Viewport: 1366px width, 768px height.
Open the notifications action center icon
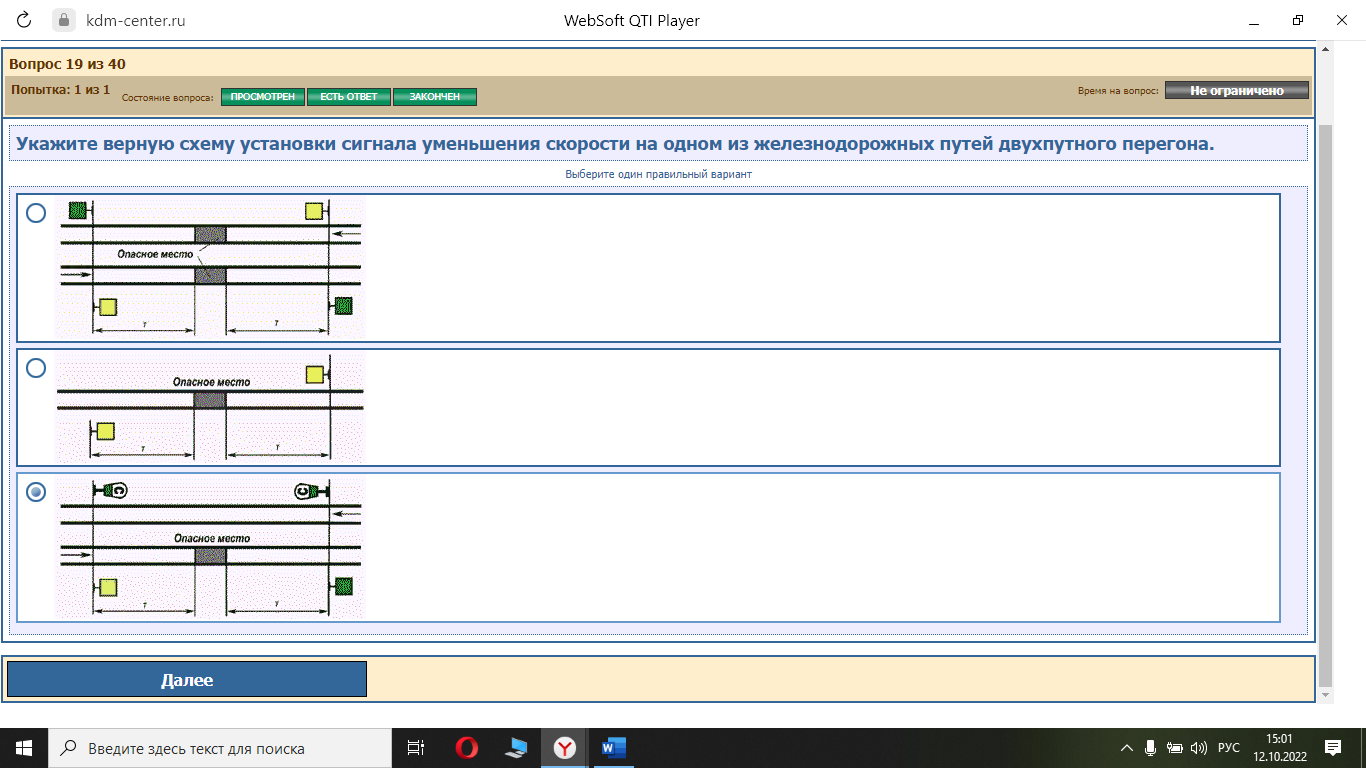coord(1333,748)
